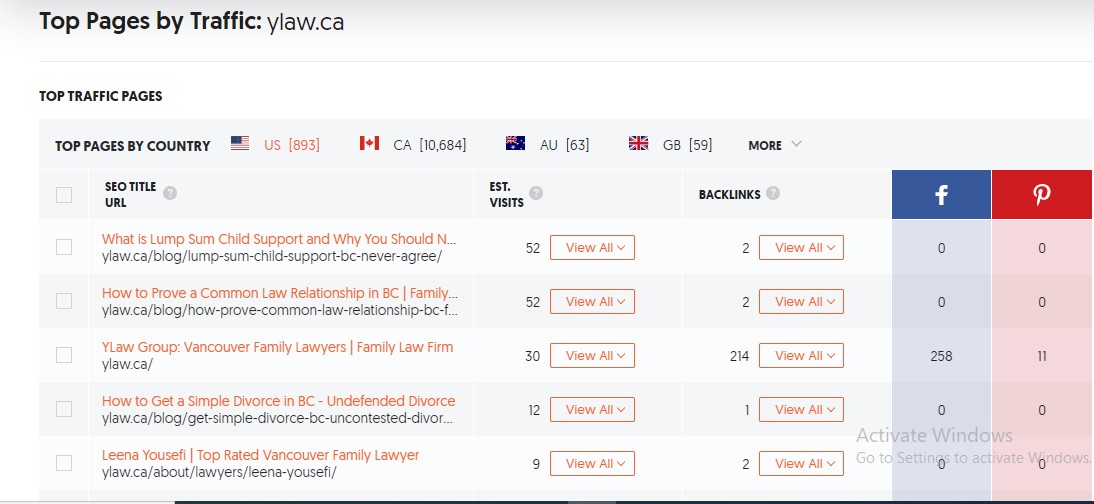Screen dimensions: 1094x504
Task: Click help icon next to Backlinks
Action: click(772, 193)
